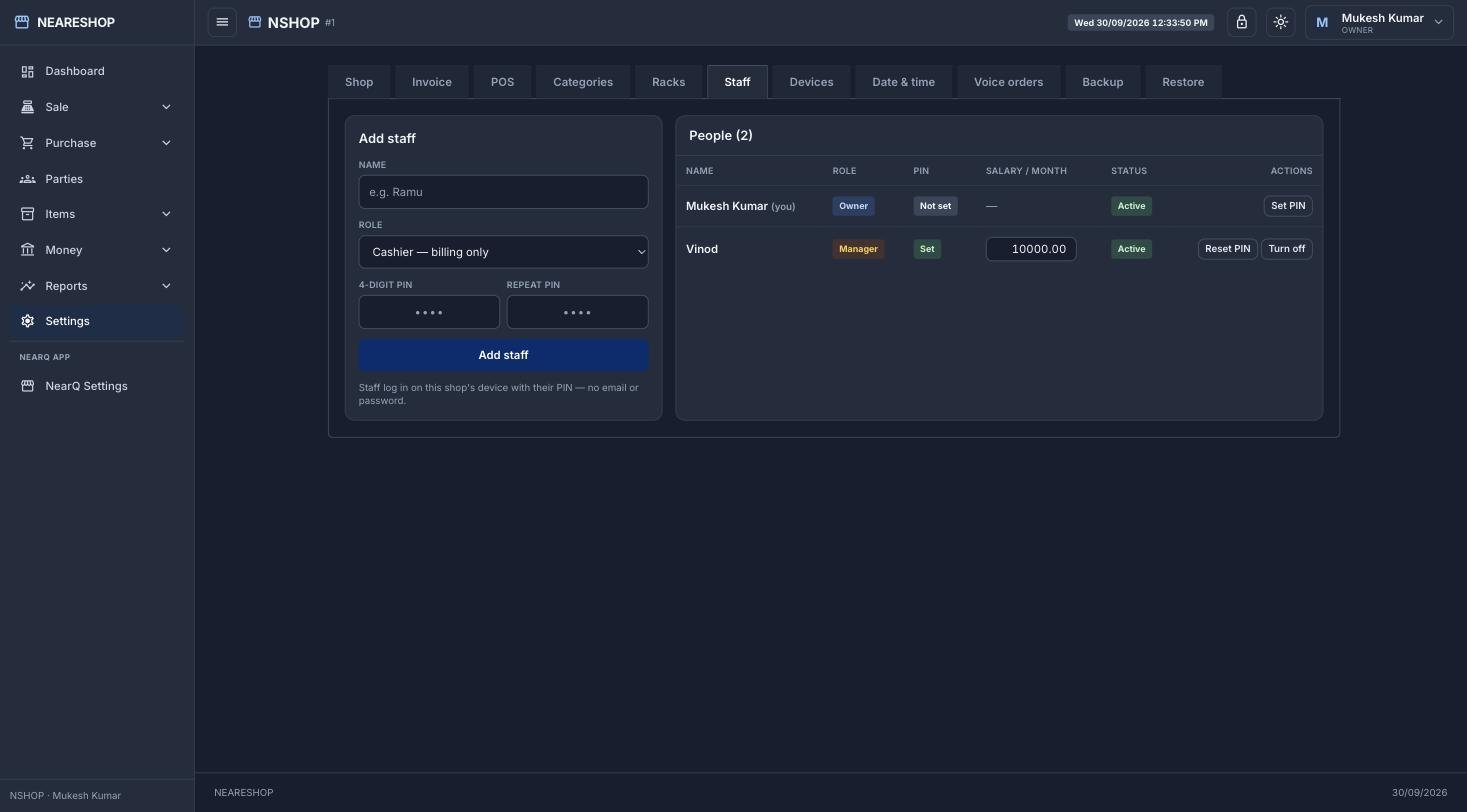Open the user account menu chevron
Image resolution: width=1467 pixels, height=812 pixels.
[1439, 22]
